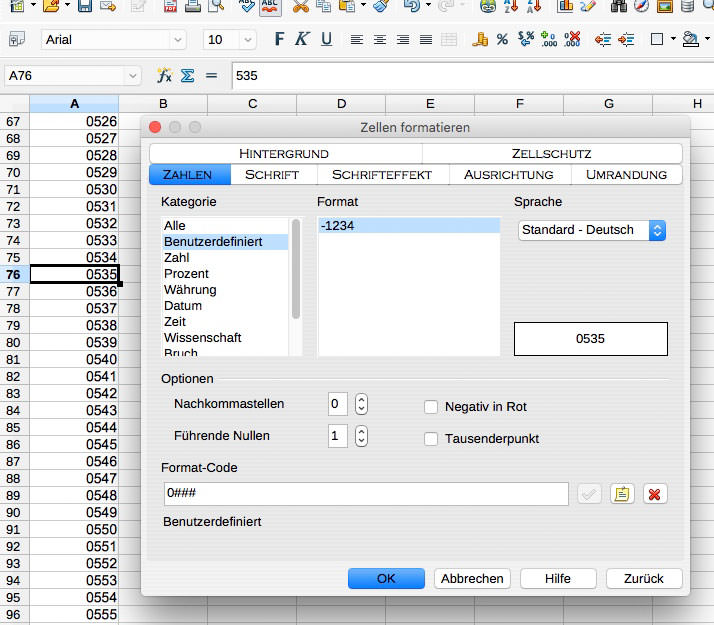
Task: Click the Cut scissors icon
Action: coord(301,5)
